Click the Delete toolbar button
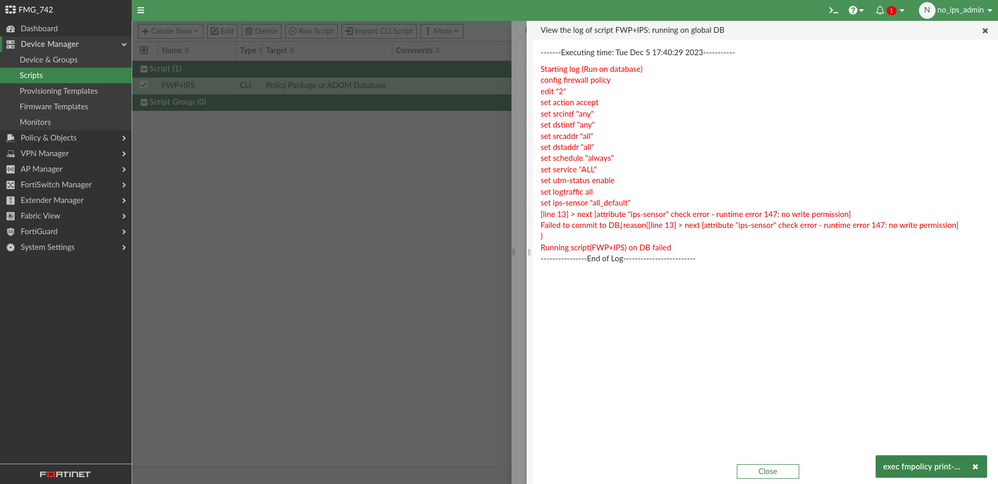Screen dimensions: 998x484 [x=261, y=31]
